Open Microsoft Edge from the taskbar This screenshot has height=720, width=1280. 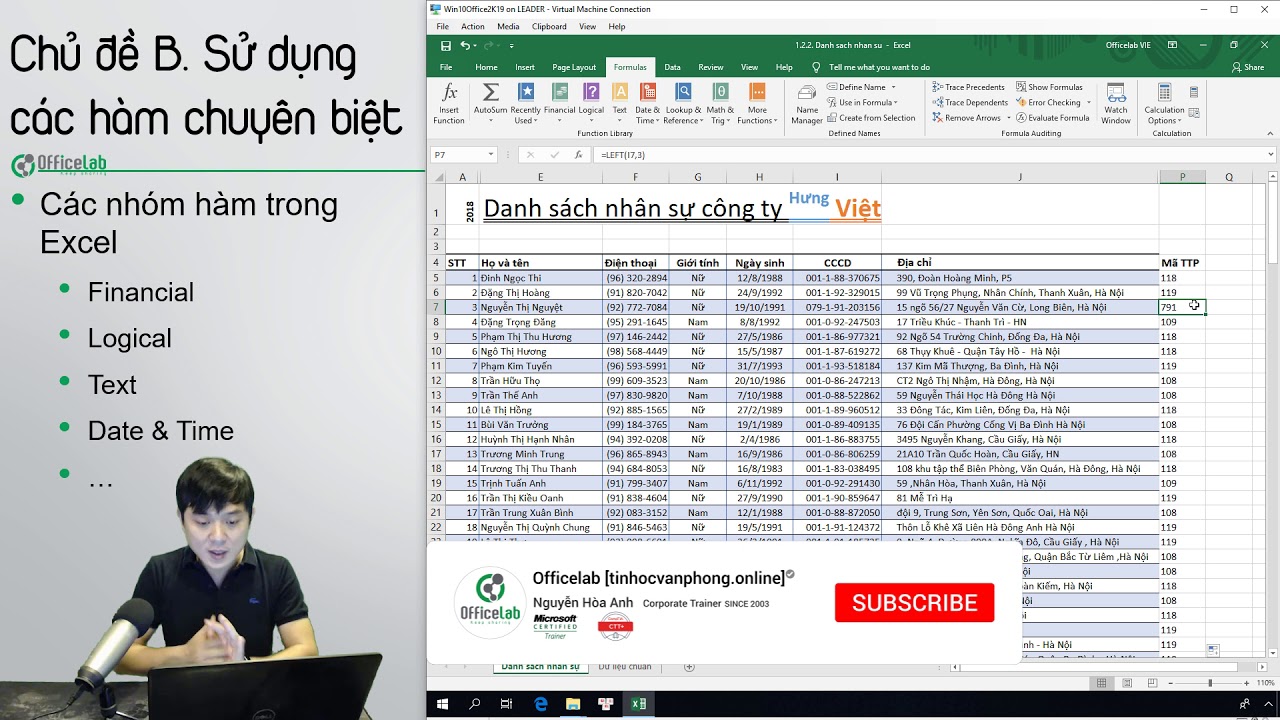click(541, 704)
